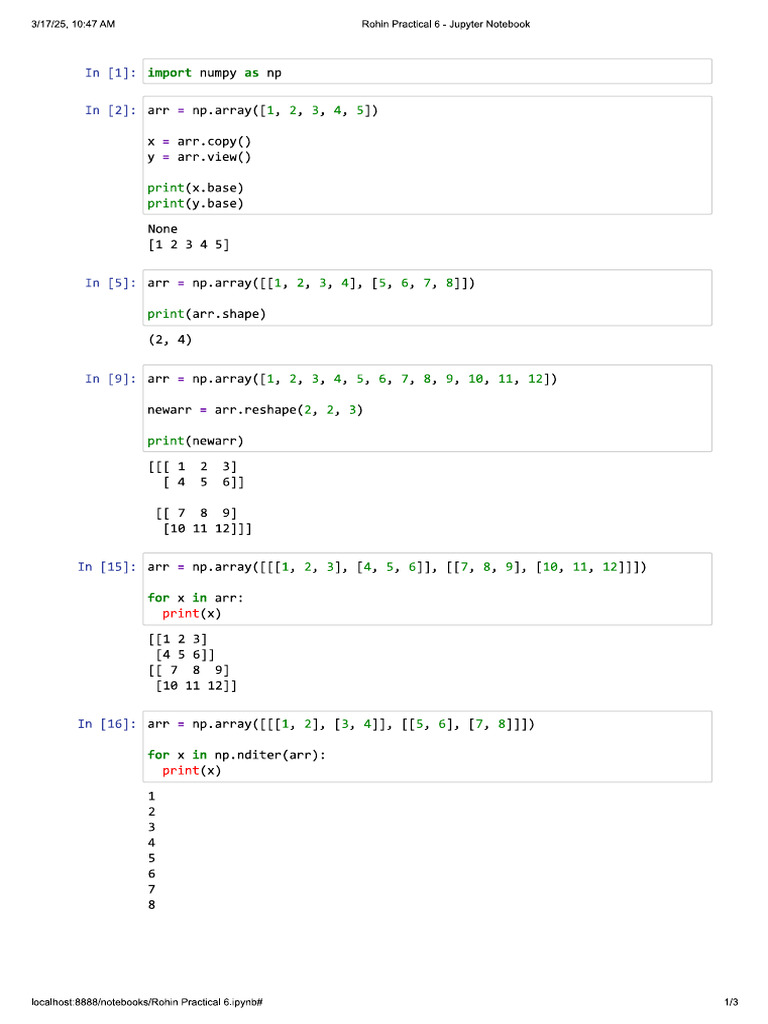The height and width of the screenshot is (1024, 768).
Task: Select the [[[ 1 2 3] output row
Action: (193, 467)
